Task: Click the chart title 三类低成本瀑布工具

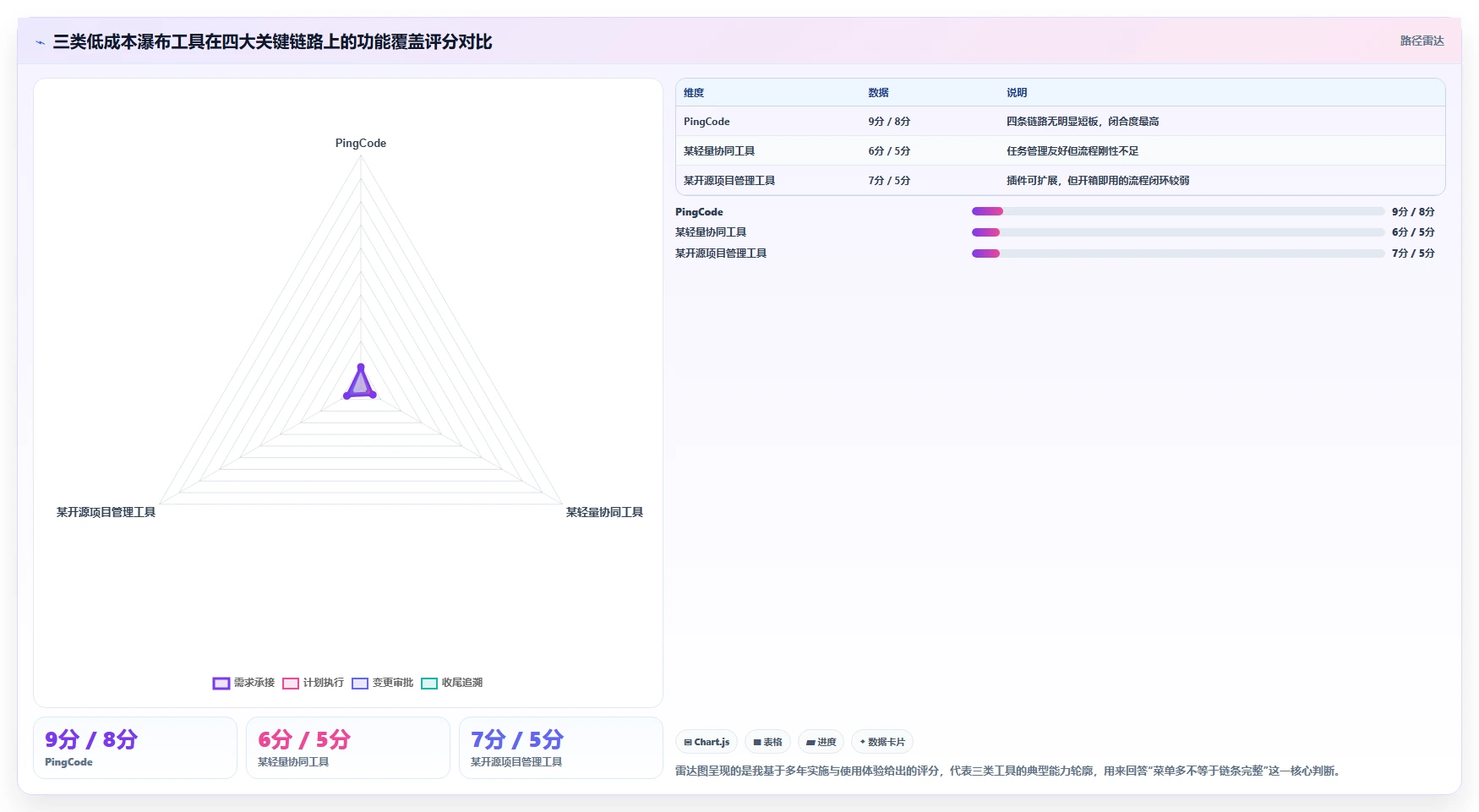Action: (x=272, y=41)
